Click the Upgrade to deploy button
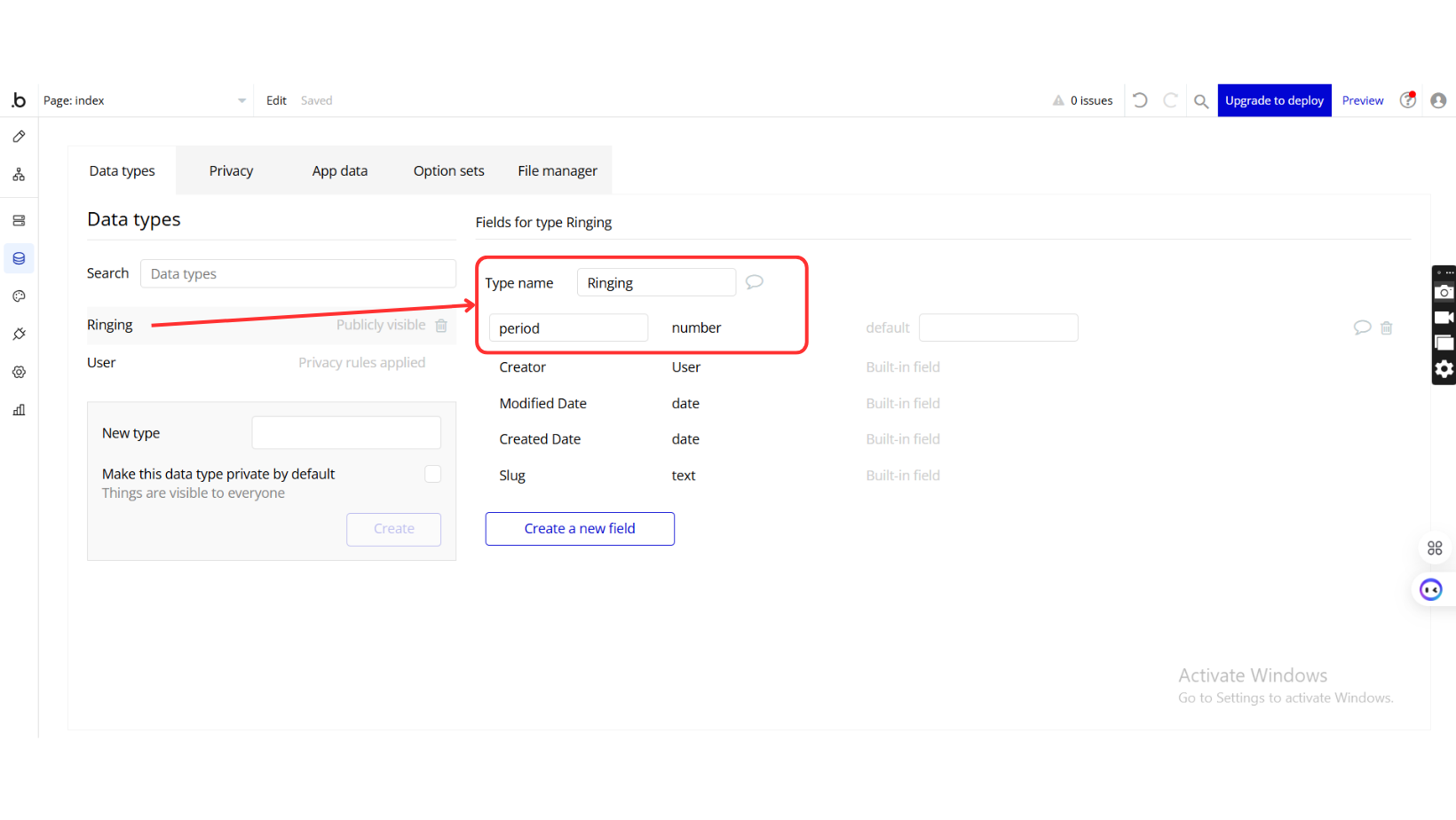Screen dimensions: 1456x820 [x=1274, y=100]
